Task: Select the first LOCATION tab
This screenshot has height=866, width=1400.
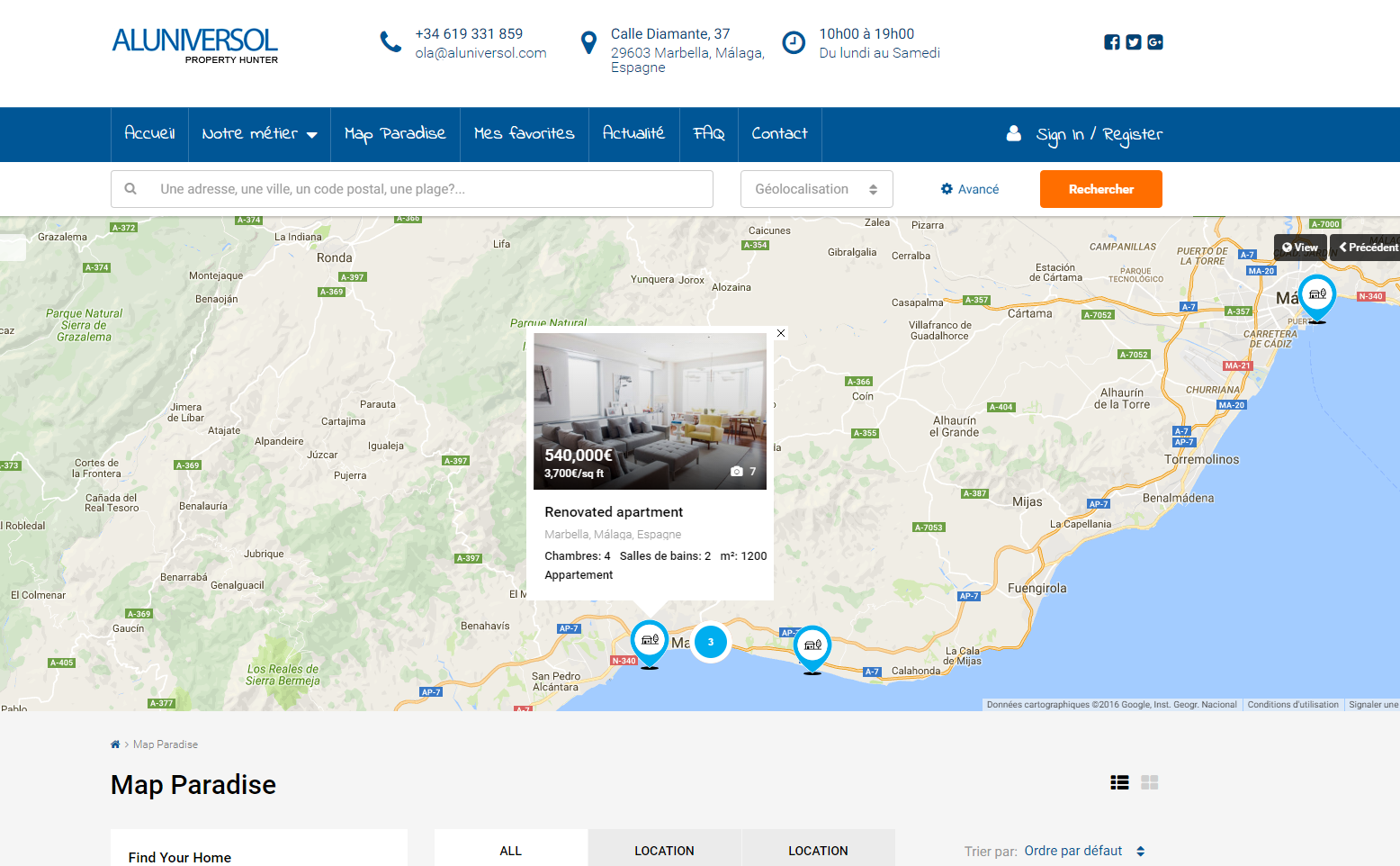Action: point(664,848)
